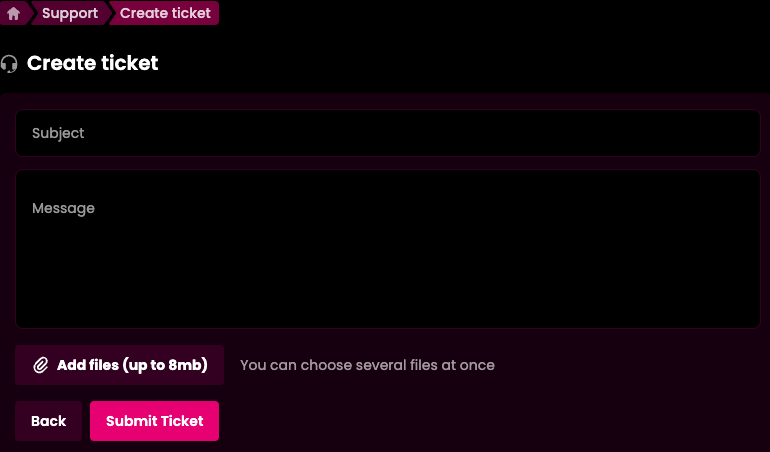Click inside the Message text area
The width and height of the screenshot is (770, 452).
[388, 249]
